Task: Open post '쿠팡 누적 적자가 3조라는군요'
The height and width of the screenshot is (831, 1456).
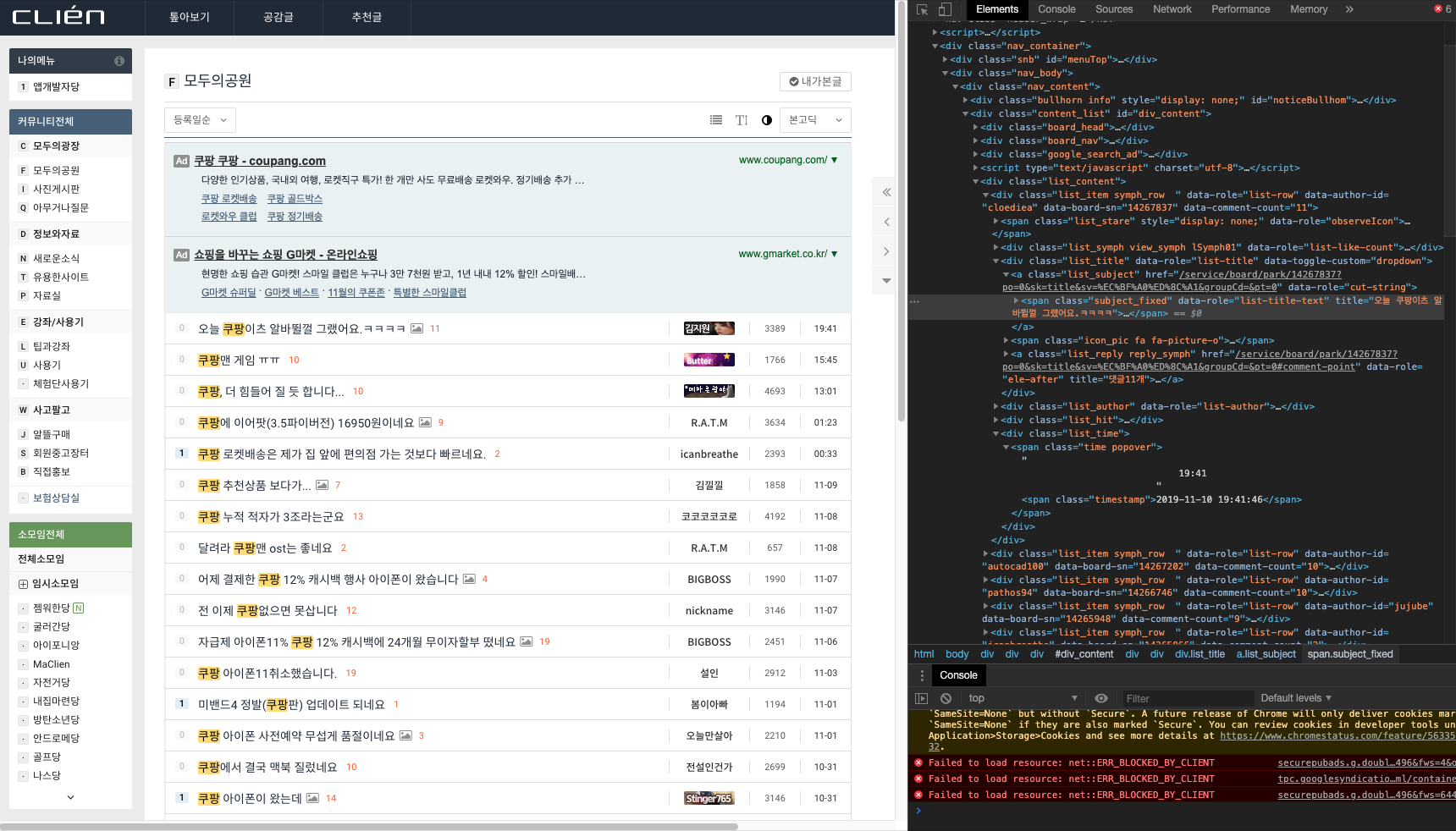Action: (271, 516)
